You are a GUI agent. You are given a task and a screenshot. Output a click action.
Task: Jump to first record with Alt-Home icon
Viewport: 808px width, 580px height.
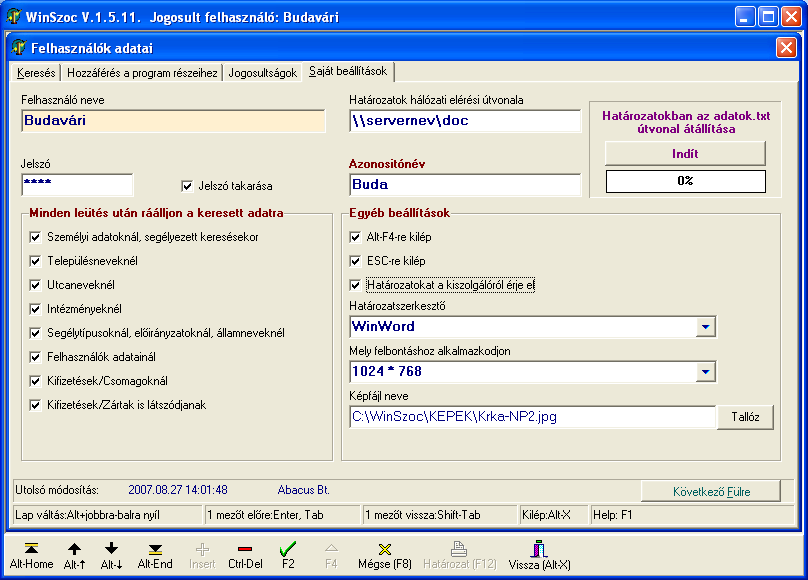tap(31, 549)
